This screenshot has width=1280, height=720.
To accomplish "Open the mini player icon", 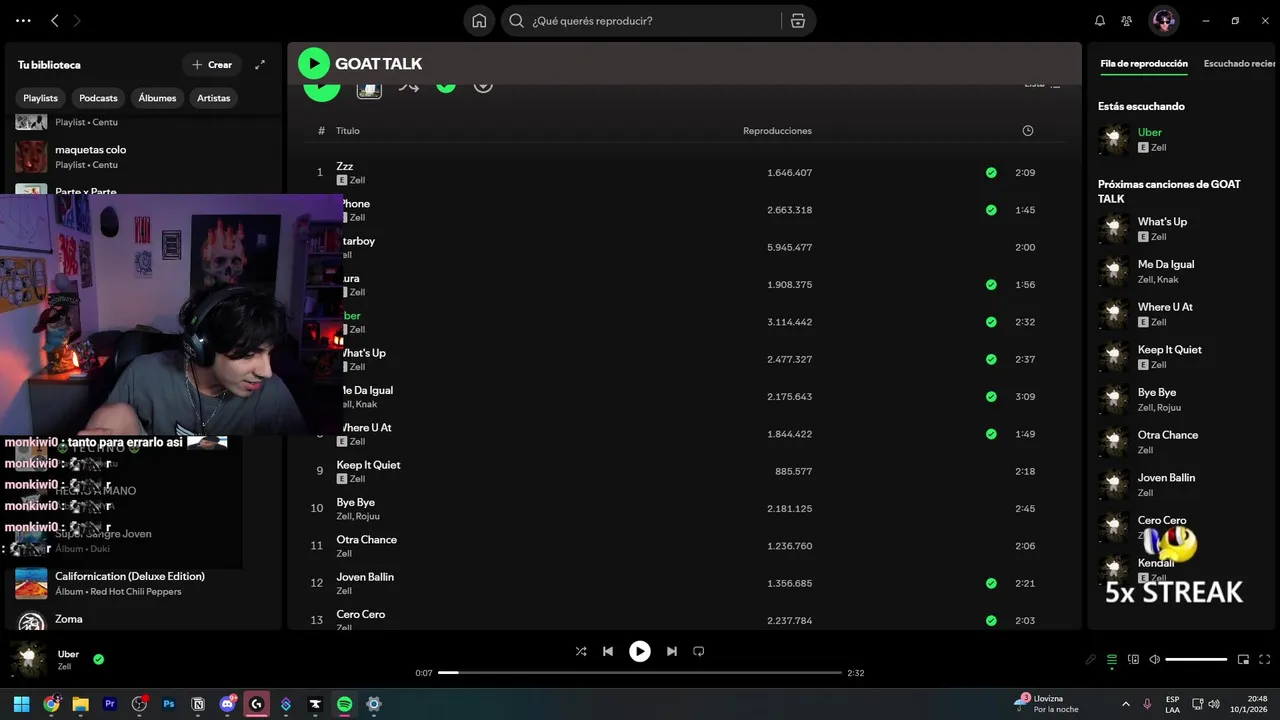I will (x=1243, y=660).
